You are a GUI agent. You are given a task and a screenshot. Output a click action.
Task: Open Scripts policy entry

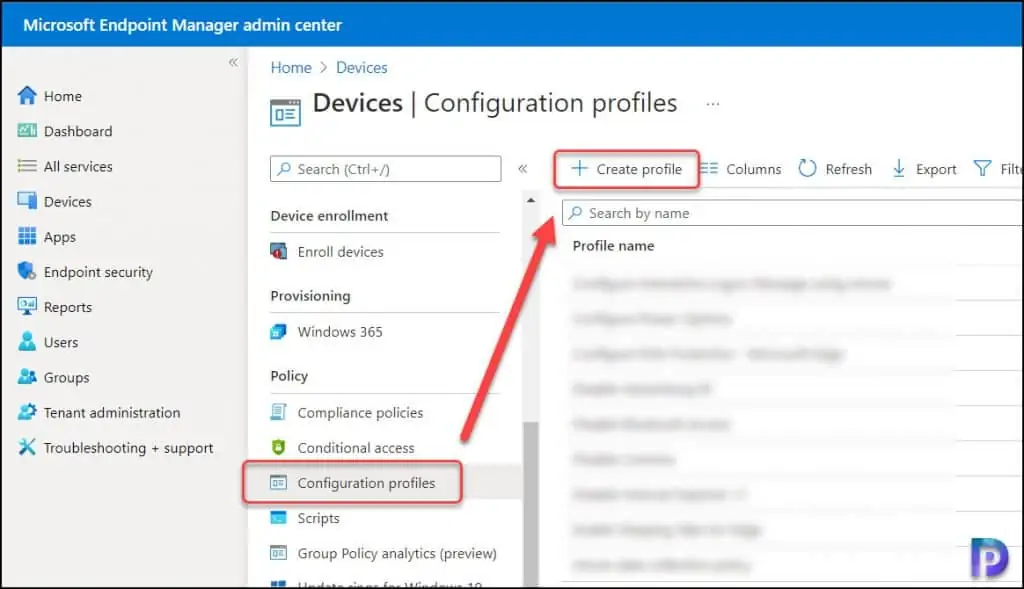(x=318, y=518)
